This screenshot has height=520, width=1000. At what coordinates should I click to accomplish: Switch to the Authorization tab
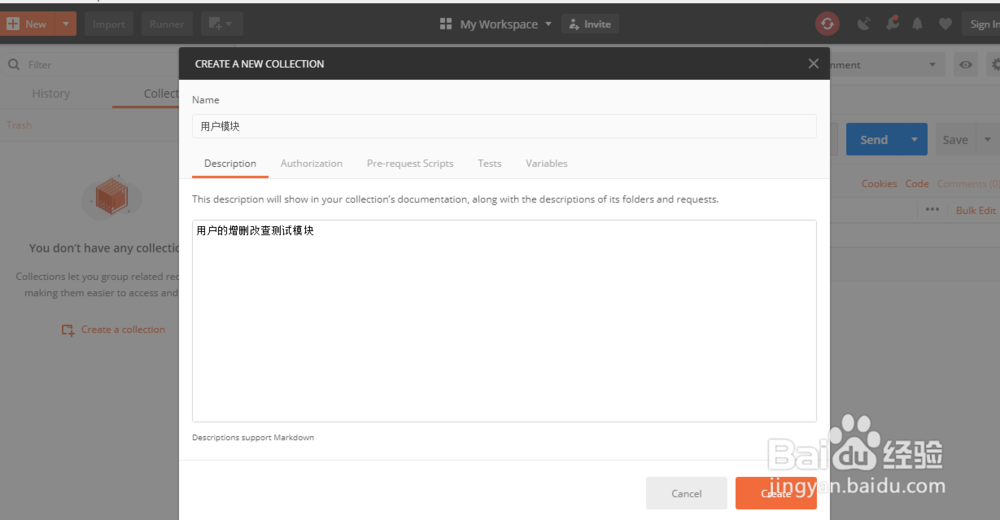(x=311, y=163)
